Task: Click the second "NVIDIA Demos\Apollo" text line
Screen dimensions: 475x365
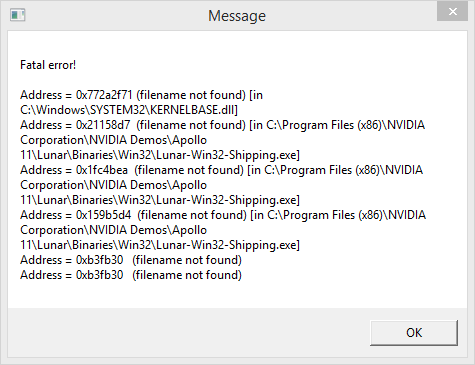Action: 114,185
